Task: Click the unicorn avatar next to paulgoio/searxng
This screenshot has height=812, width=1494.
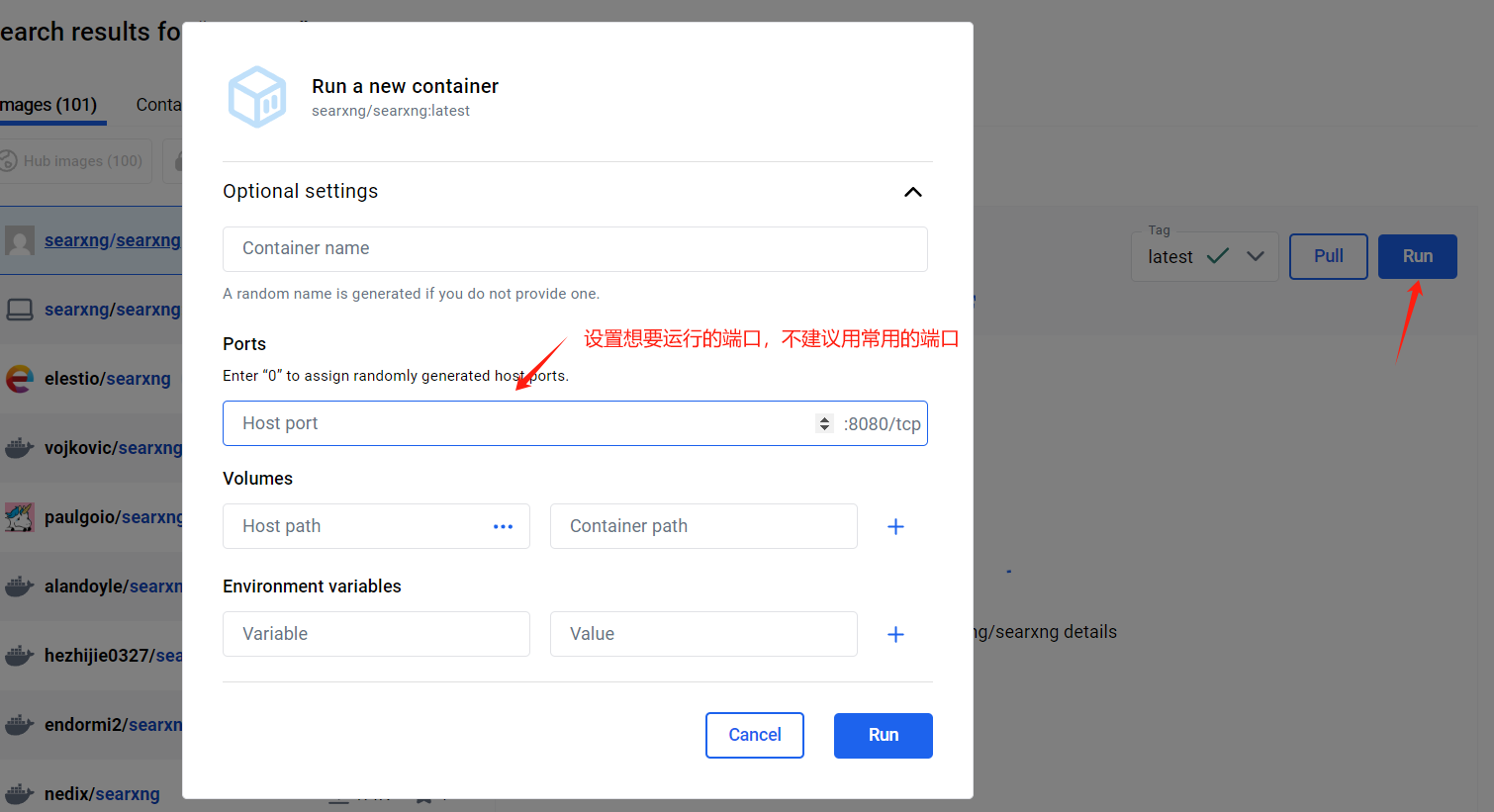Action: (20, 516)
